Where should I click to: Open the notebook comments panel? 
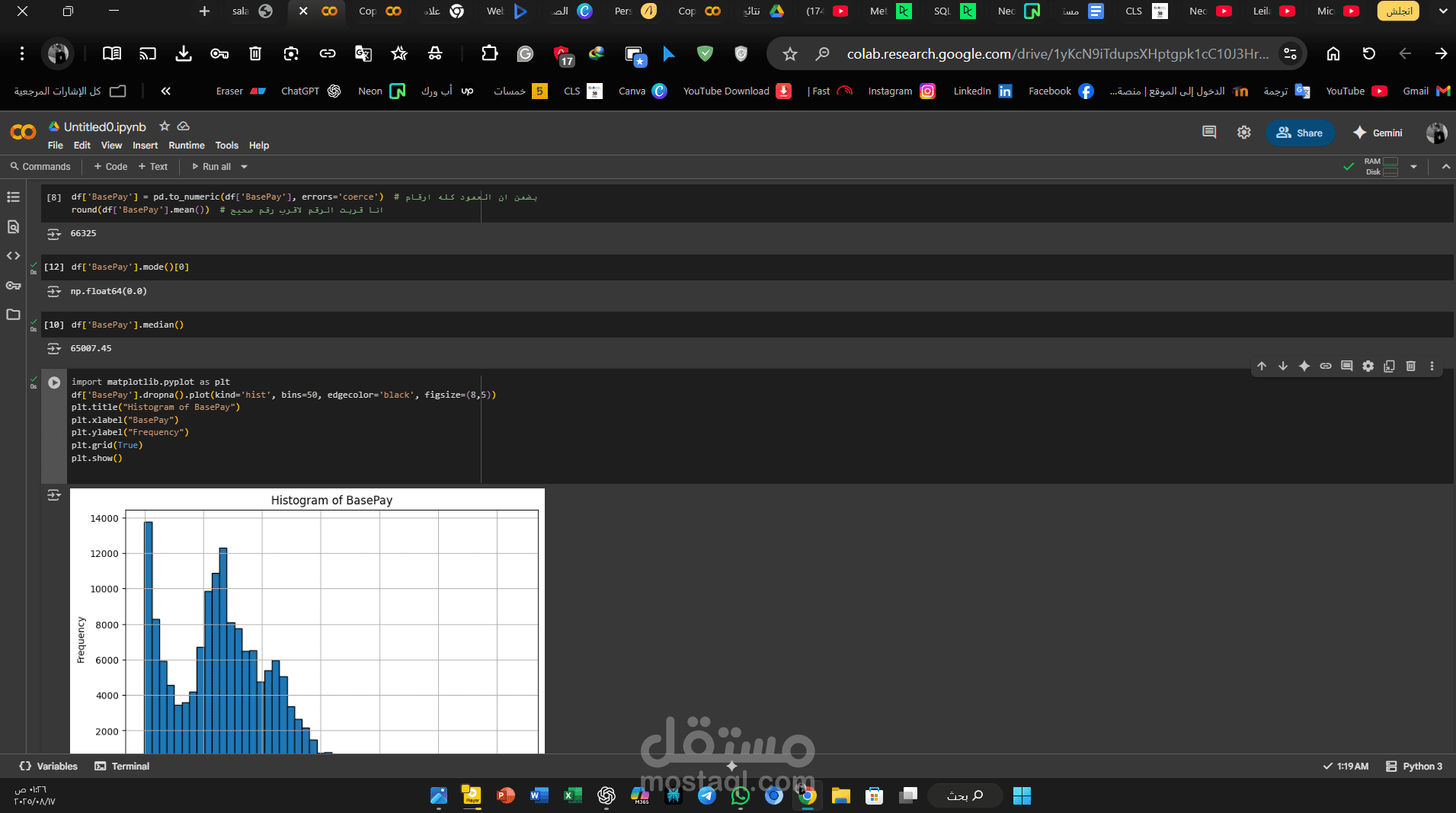coord(1209,133)
